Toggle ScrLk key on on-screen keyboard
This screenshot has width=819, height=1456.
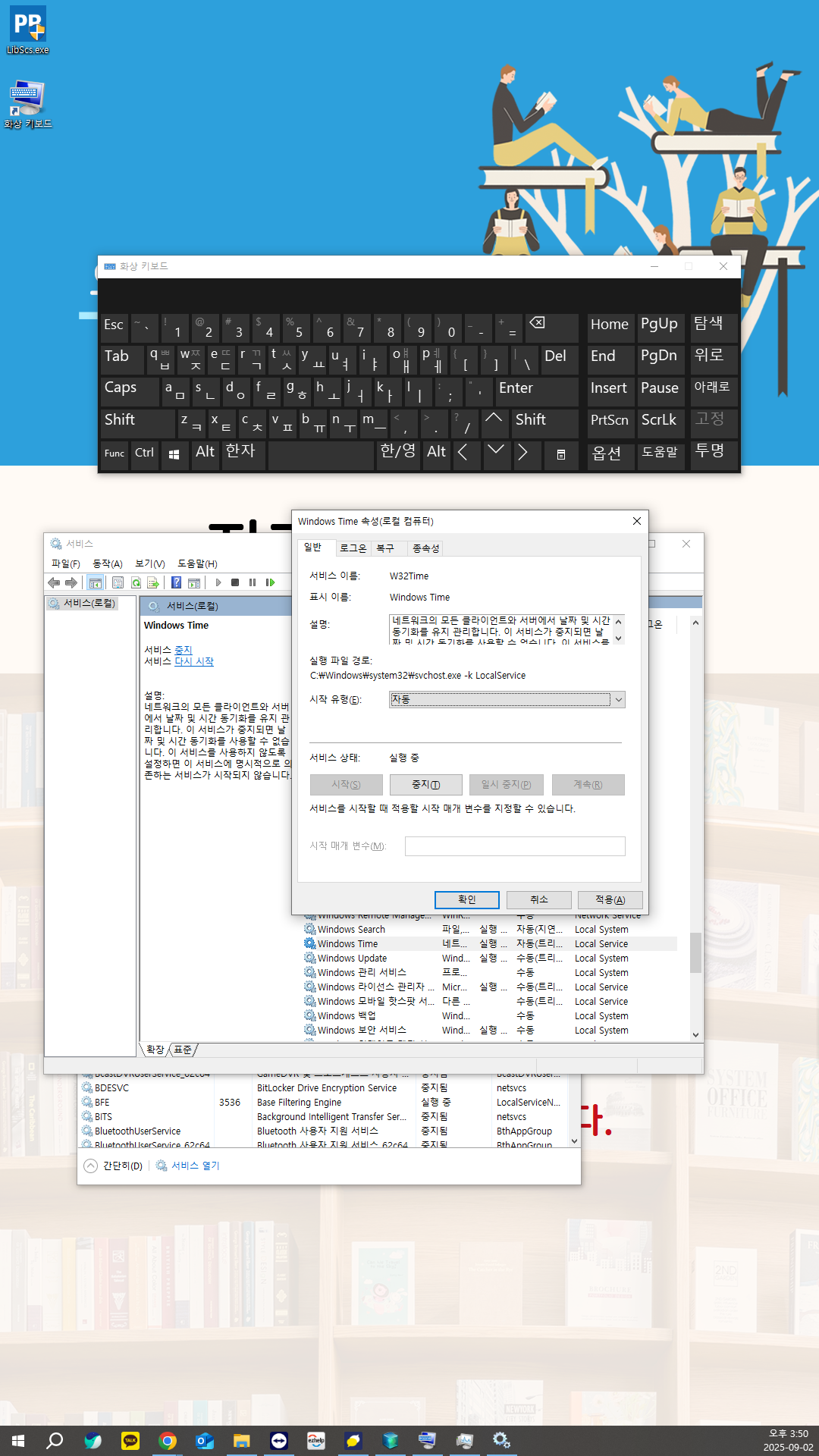(x=661, y=422)
